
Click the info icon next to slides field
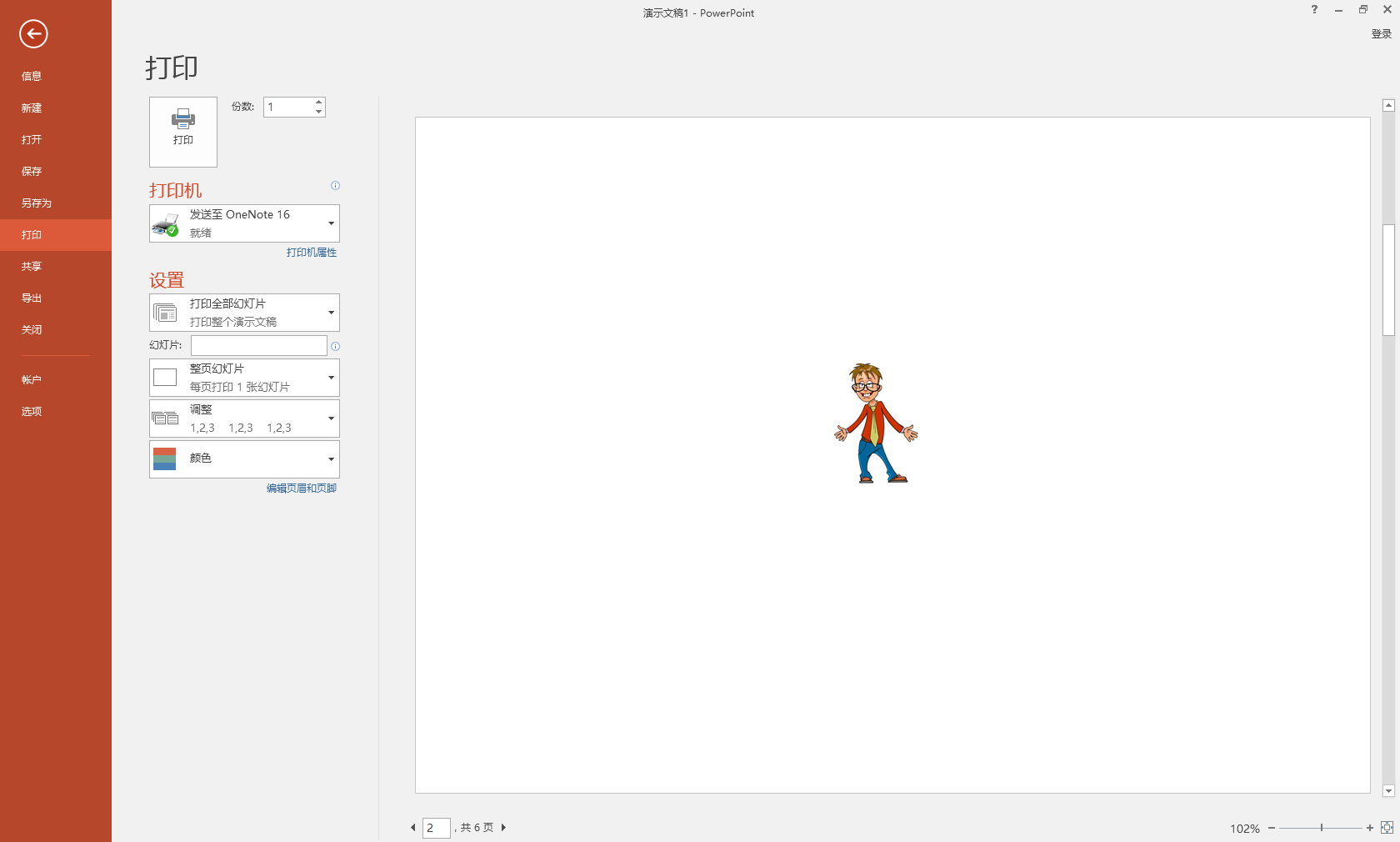click(x=335, y=346)
